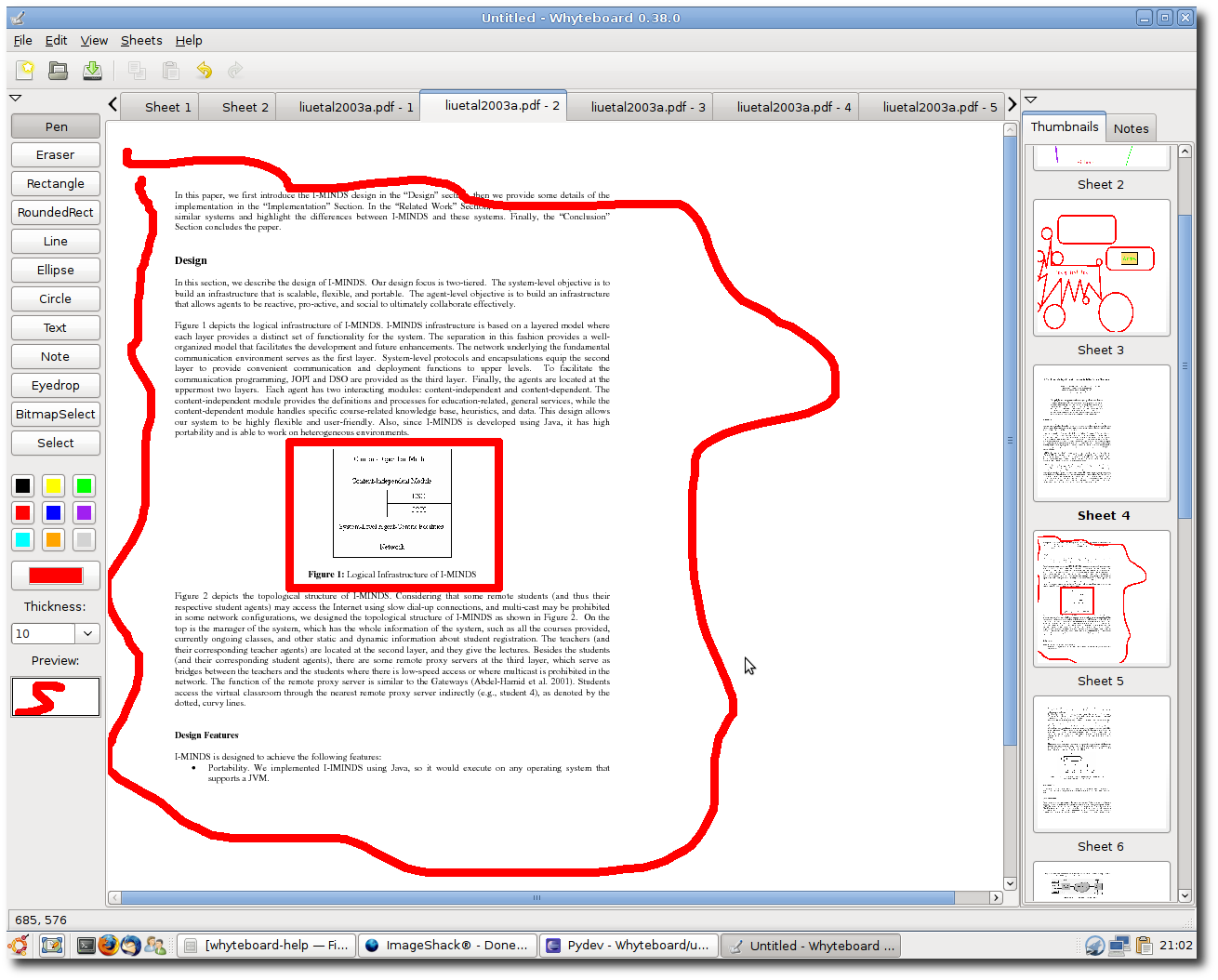Image resolution: width=1218 pixels, height=980 pixels.
Task: Toggle the Eyedrop tool button
Action: click(x=56, y=386)
